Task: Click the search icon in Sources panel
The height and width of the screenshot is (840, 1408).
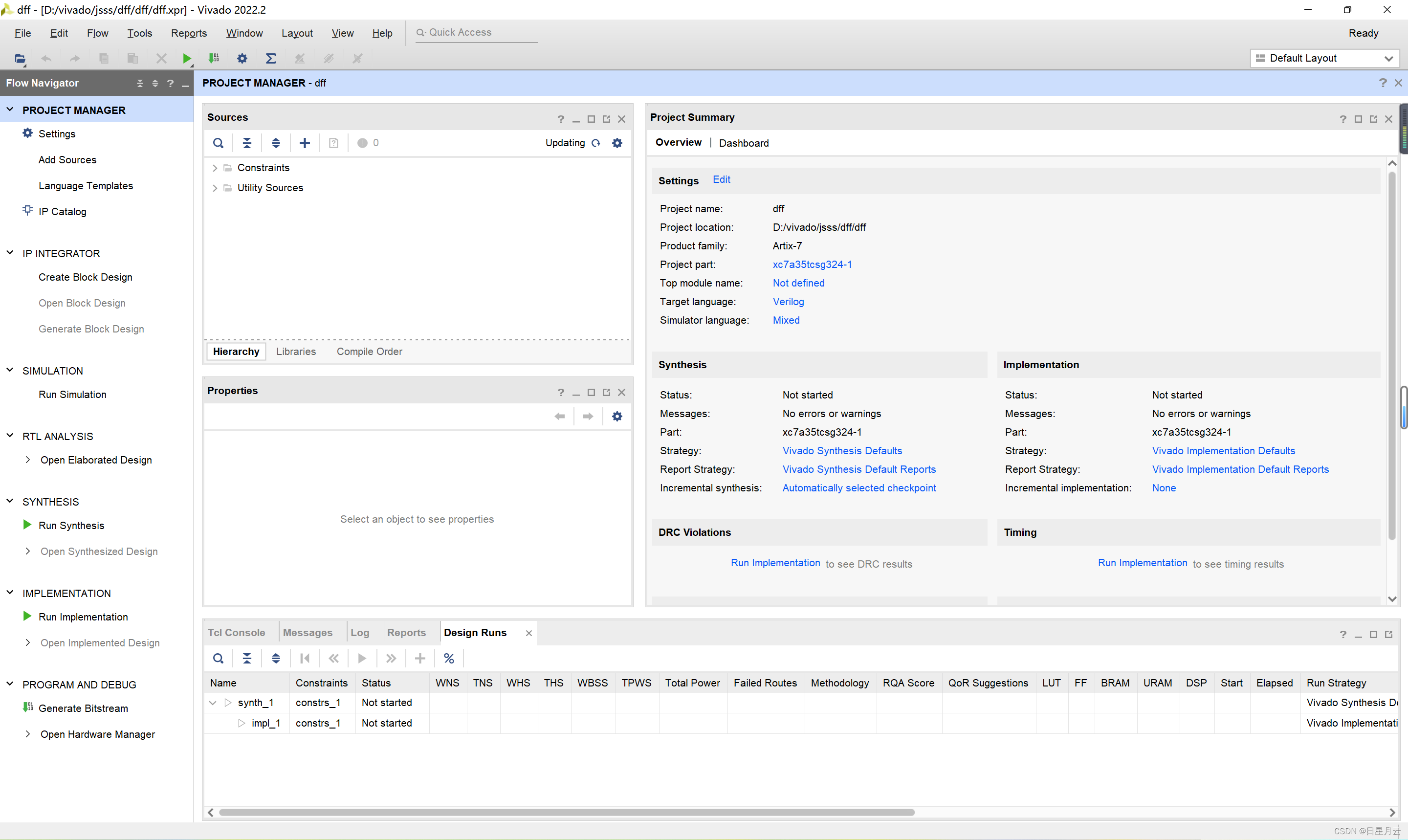Action: tap(218, 143)
